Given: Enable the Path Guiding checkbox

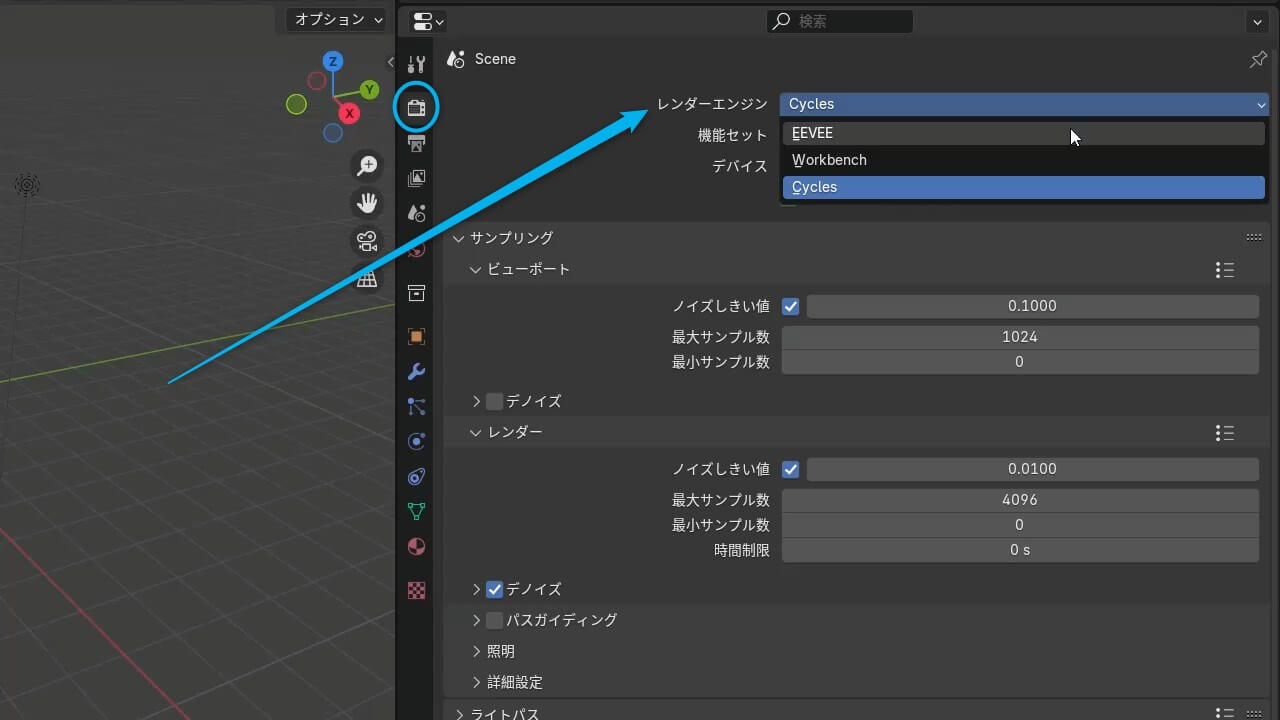Looking at the screenshot, I should click(x=494, y=620).
